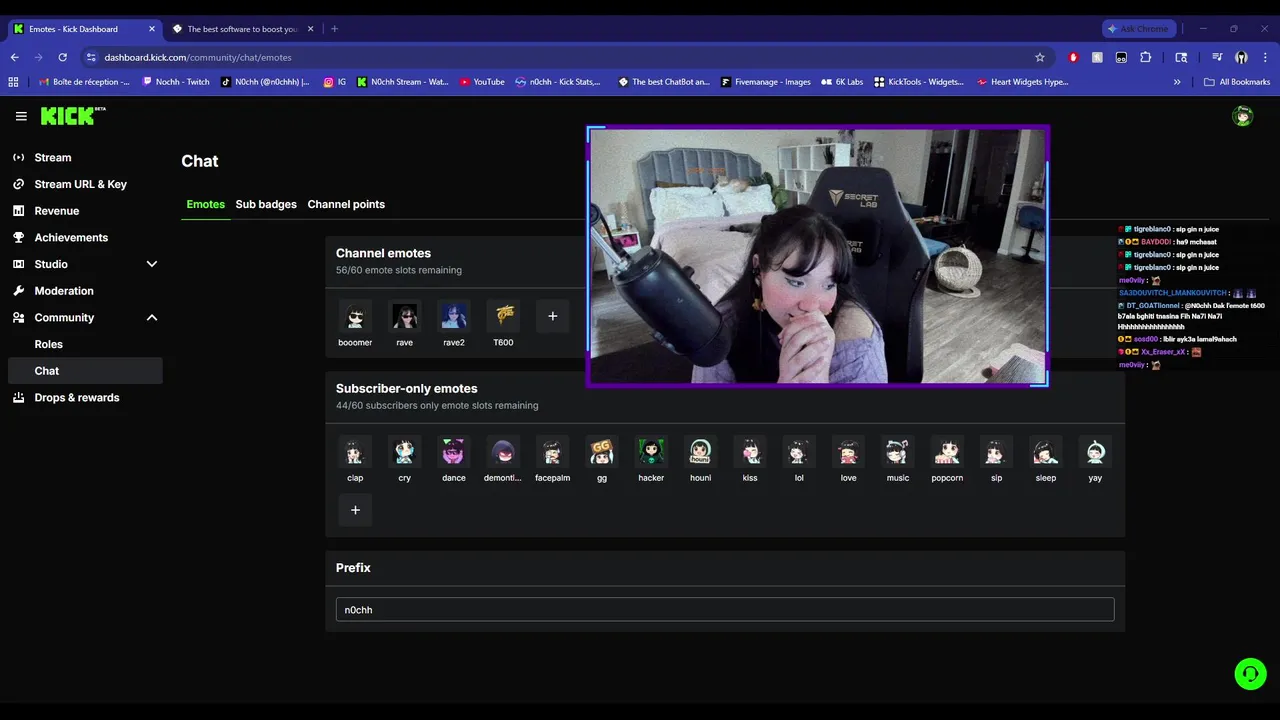Select the rave2 channel emote
1280x720 pixels.
point(454,316)
